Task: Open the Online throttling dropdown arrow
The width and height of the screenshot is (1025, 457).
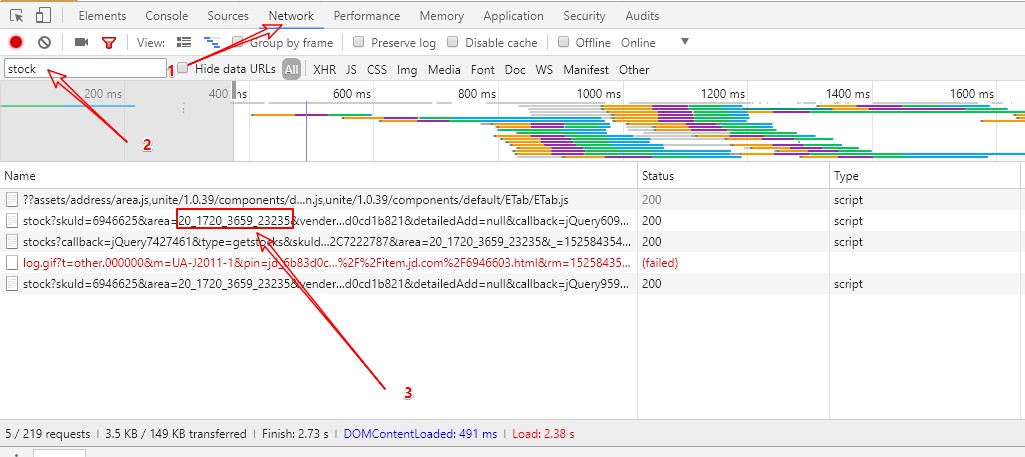Action: click(685, 42)
